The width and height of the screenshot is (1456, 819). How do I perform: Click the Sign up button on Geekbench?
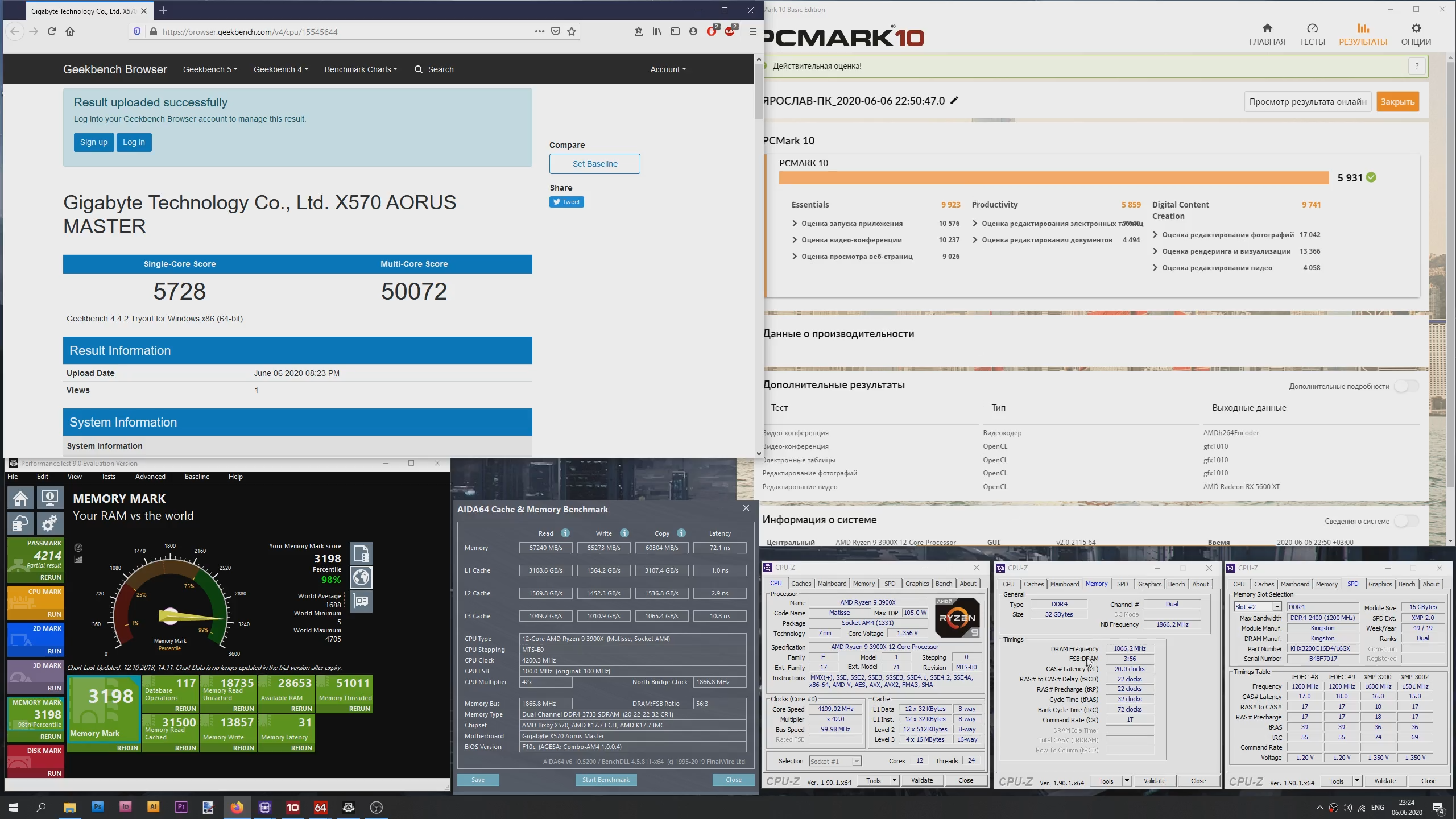tap(94, 142)
